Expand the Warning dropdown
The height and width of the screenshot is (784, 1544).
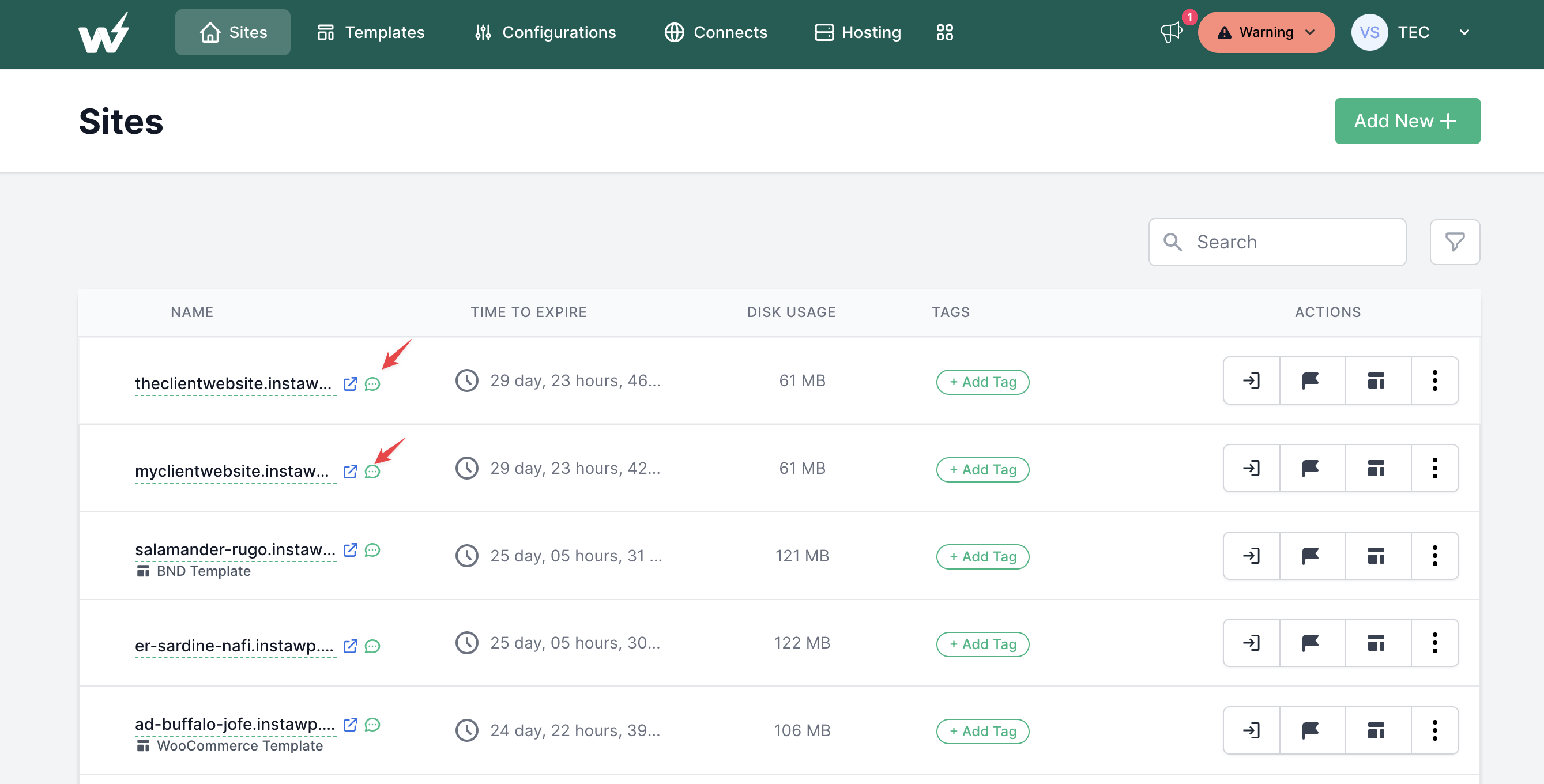coord(1266,32)
